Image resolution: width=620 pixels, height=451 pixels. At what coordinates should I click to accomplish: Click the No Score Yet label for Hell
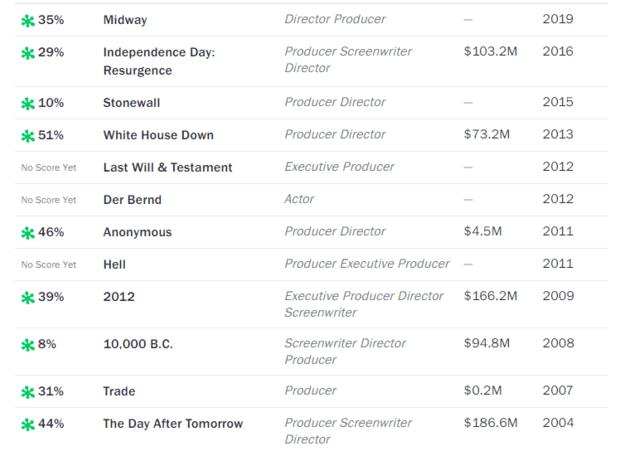(49, 265)
